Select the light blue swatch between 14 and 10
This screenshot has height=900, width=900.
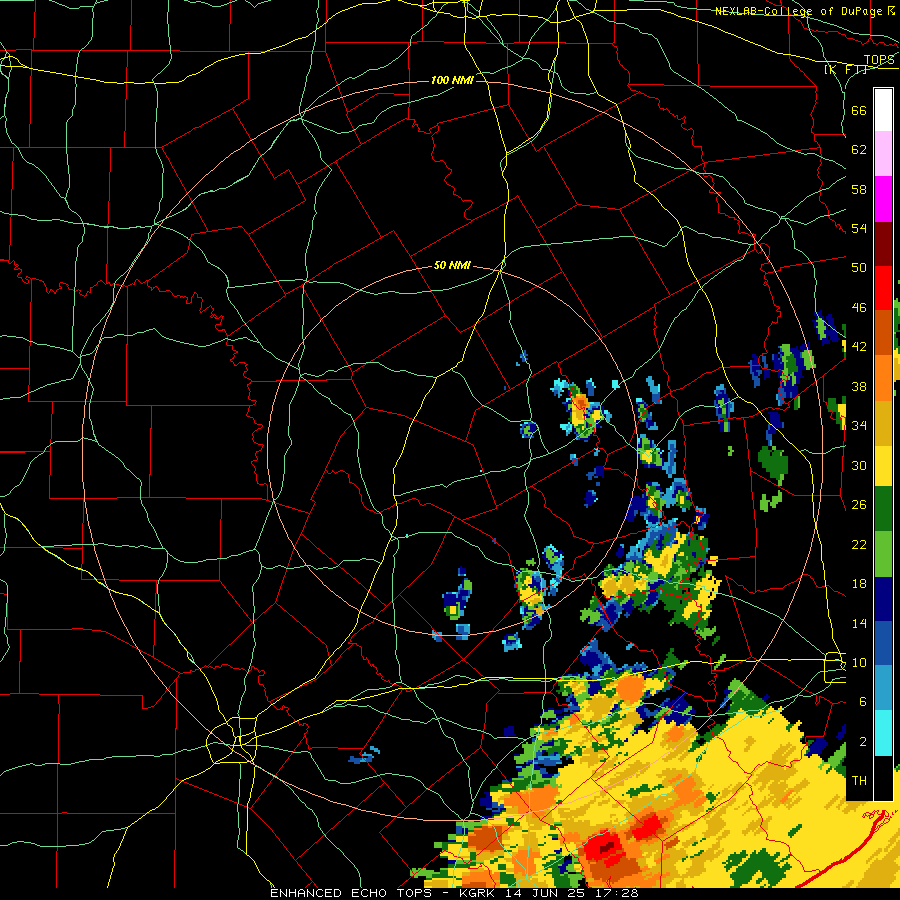(883, 688)
